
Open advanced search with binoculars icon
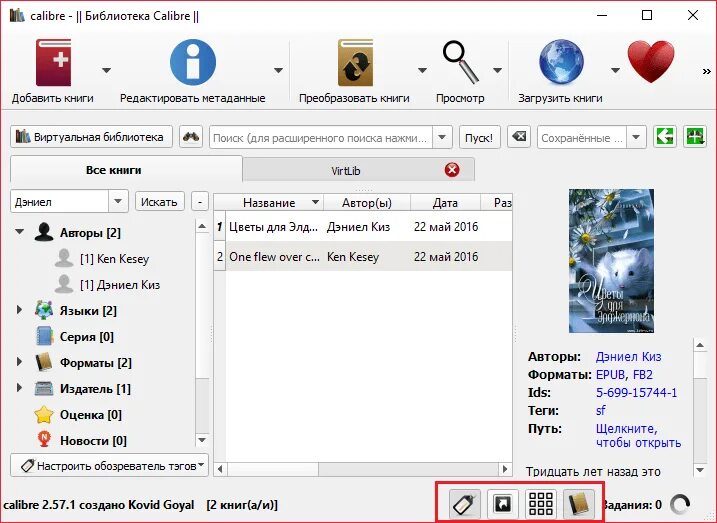click(x=191, y=137)
